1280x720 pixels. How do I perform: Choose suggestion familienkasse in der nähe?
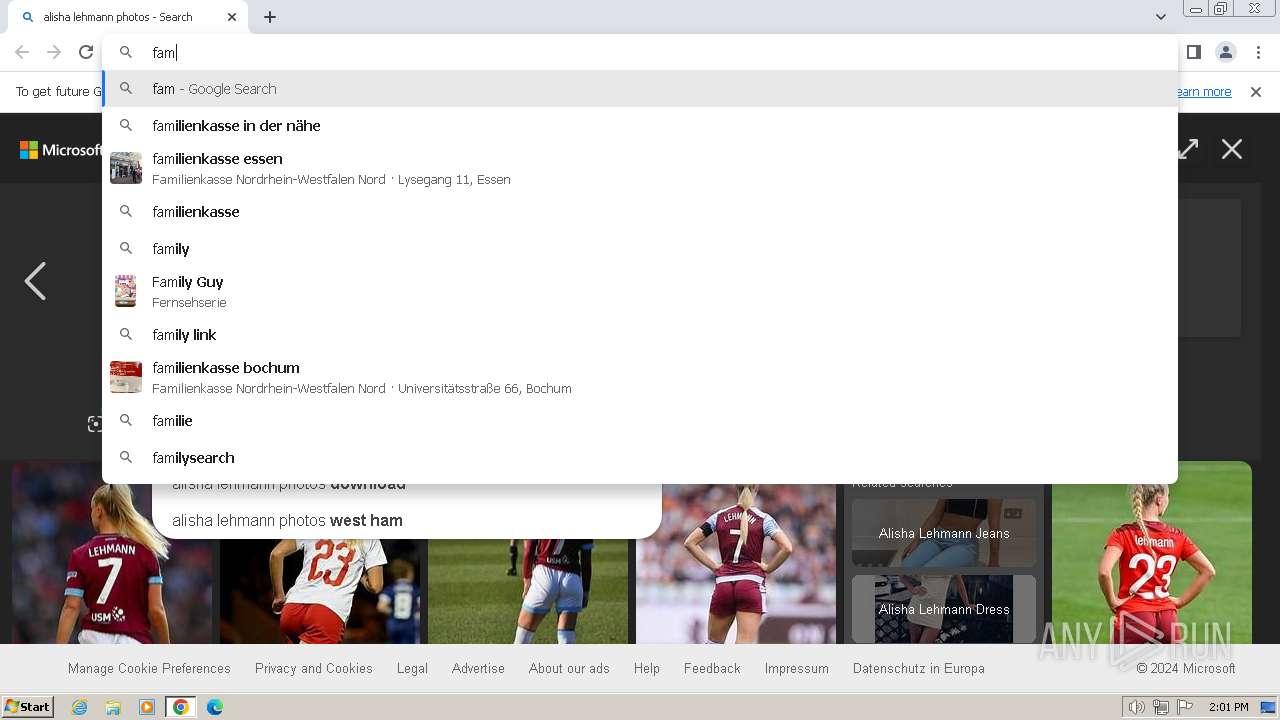pos(640,126)
